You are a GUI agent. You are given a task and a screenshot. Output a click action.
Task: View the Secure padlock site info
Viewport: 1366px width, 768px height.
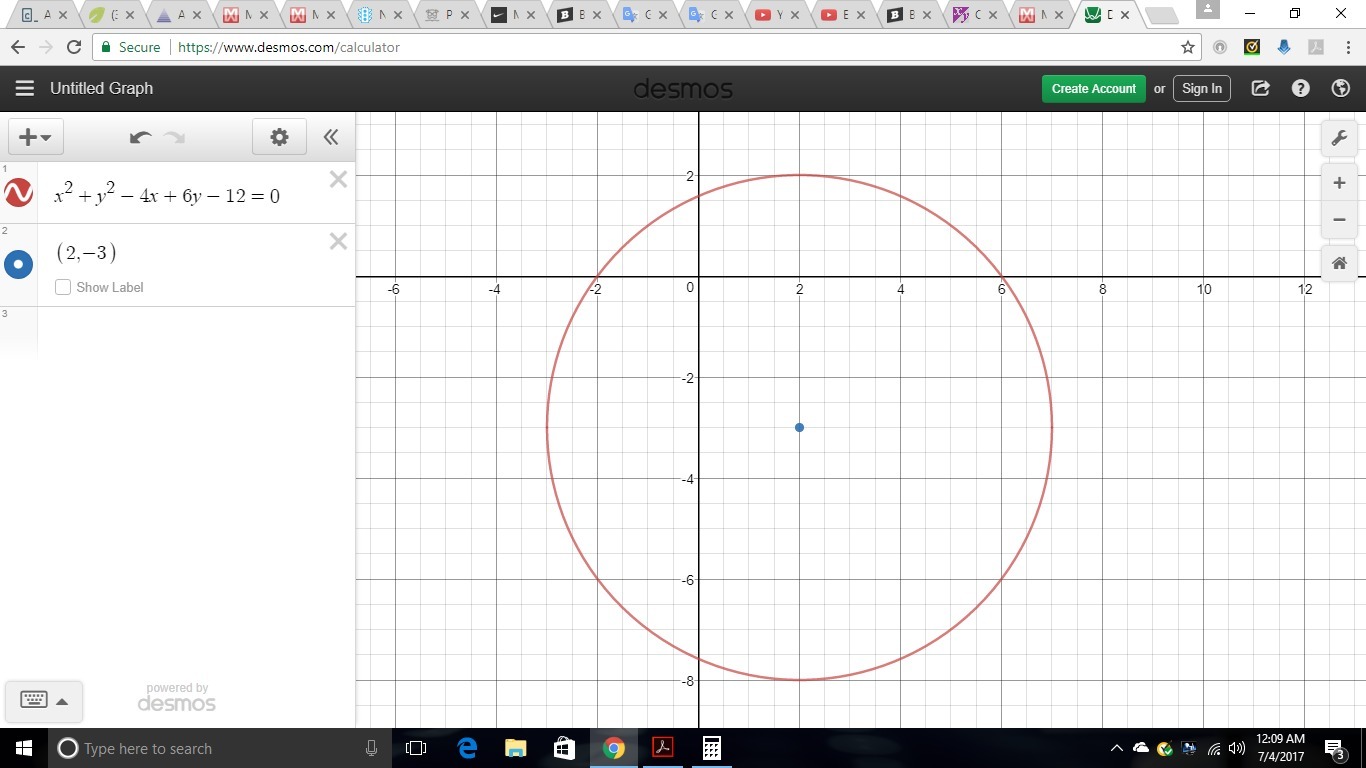[130, 47]
